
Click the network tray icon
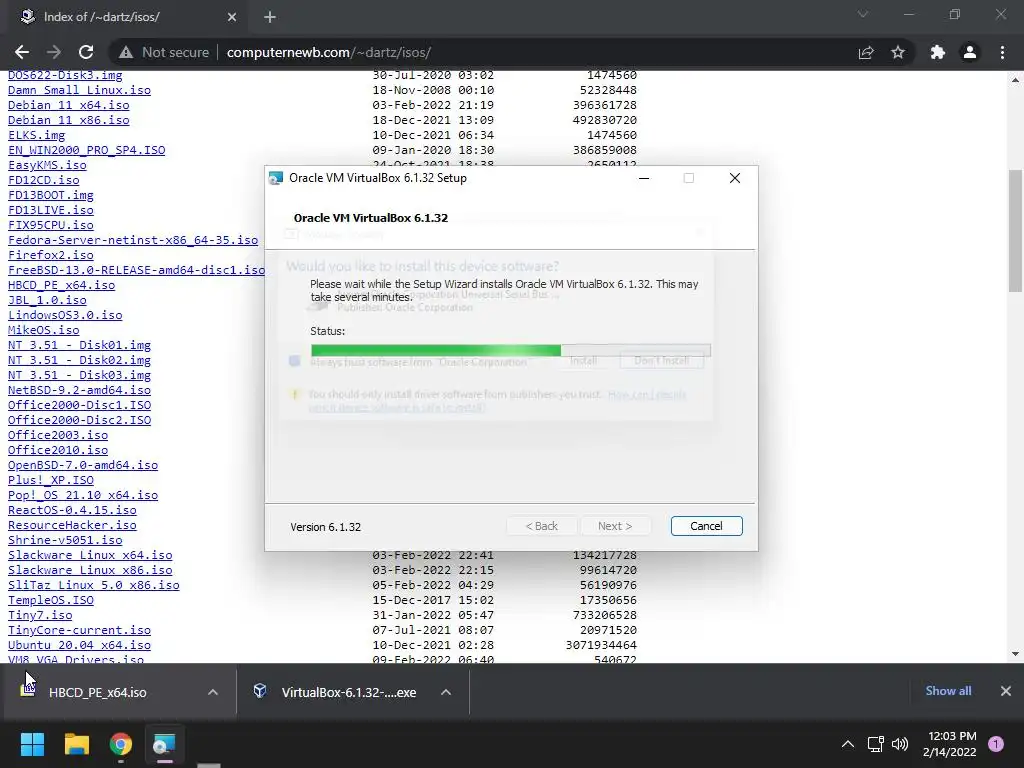pos(876,744)
